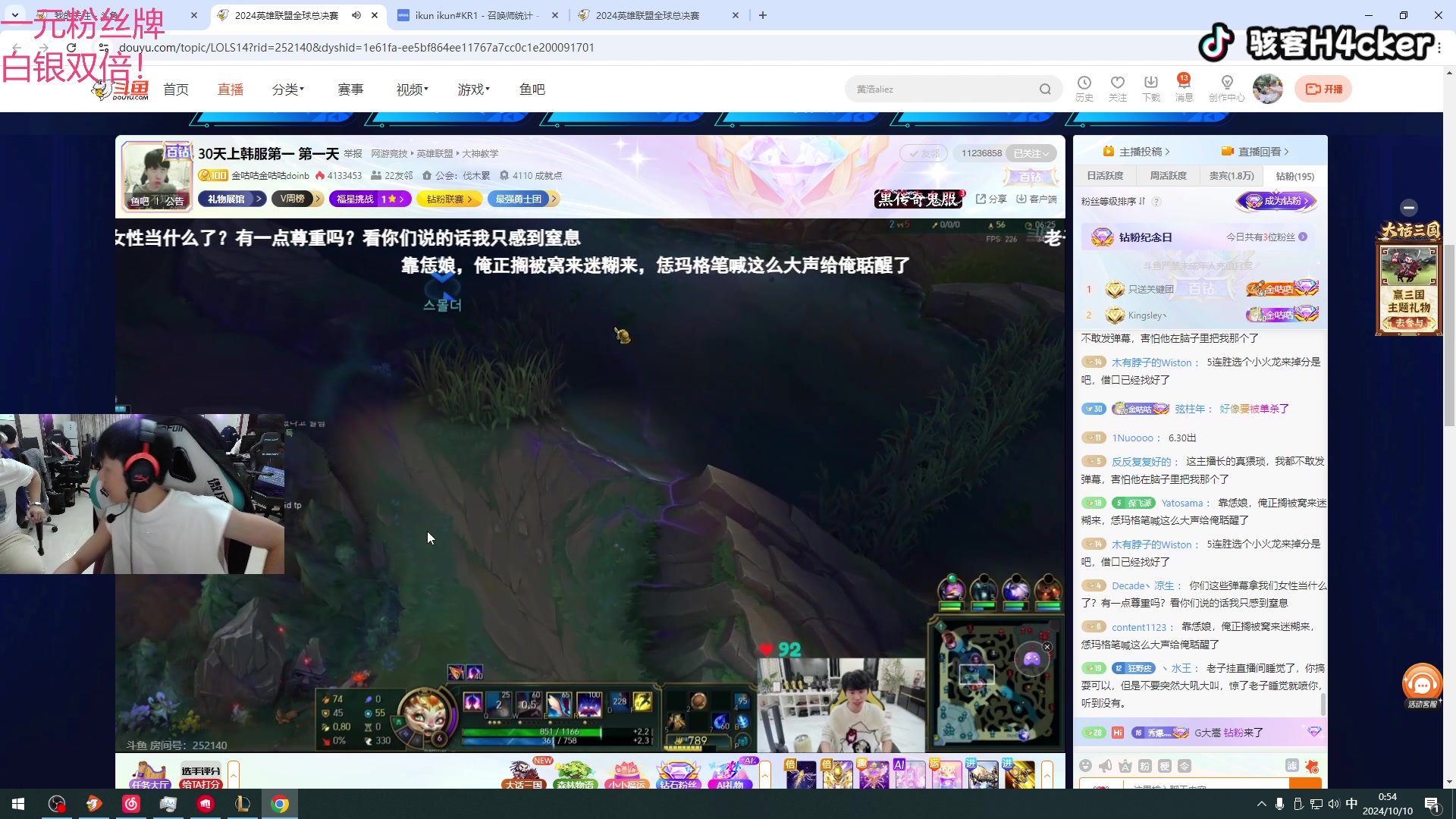Viewport: 1456px width, 819px height.
Task: Expand the panel arrow beside 选手评分
Action: [234, 775]
